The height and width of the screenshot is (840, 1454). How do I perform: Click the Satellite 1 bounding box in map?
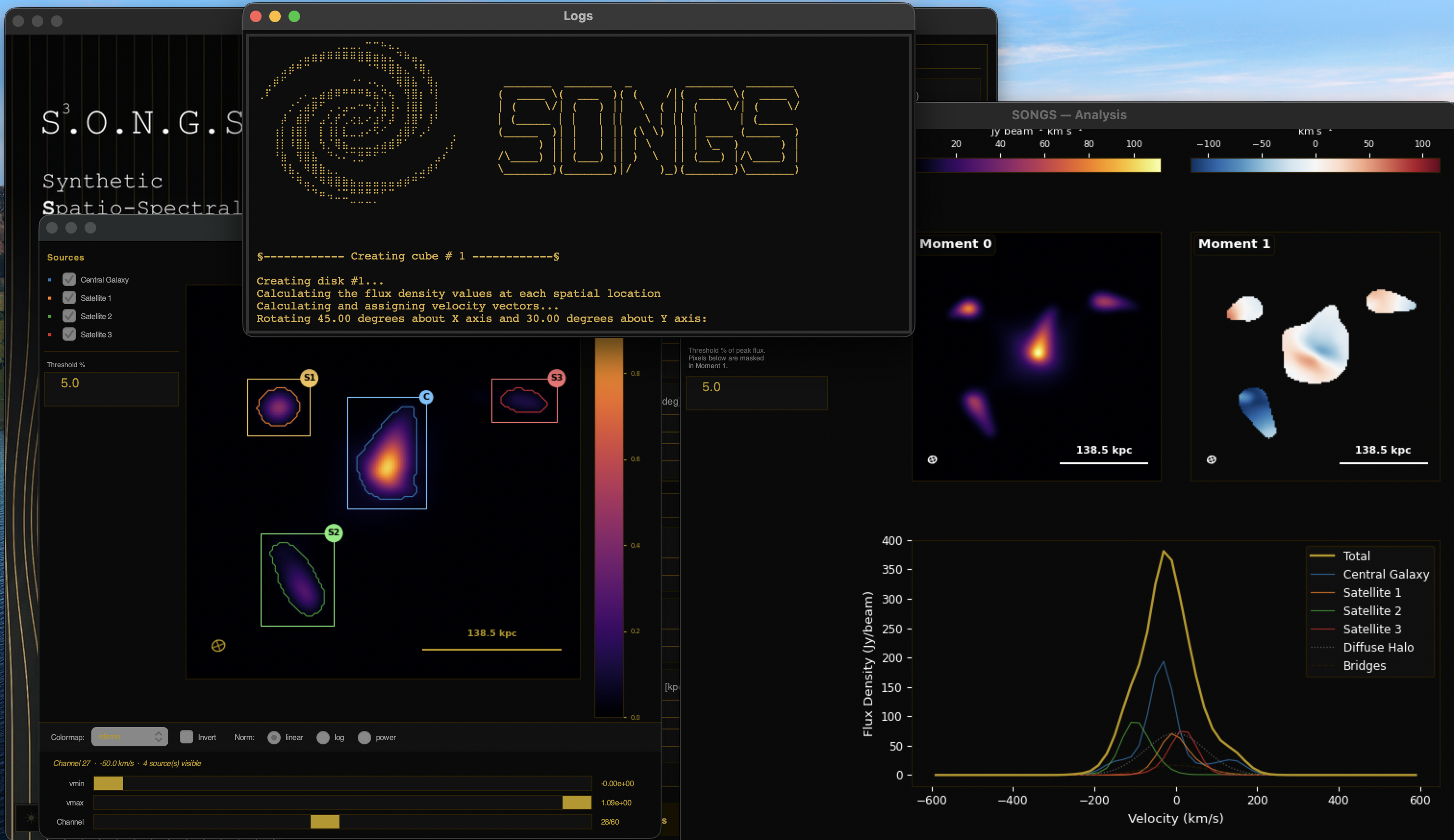tap(279, 407)
